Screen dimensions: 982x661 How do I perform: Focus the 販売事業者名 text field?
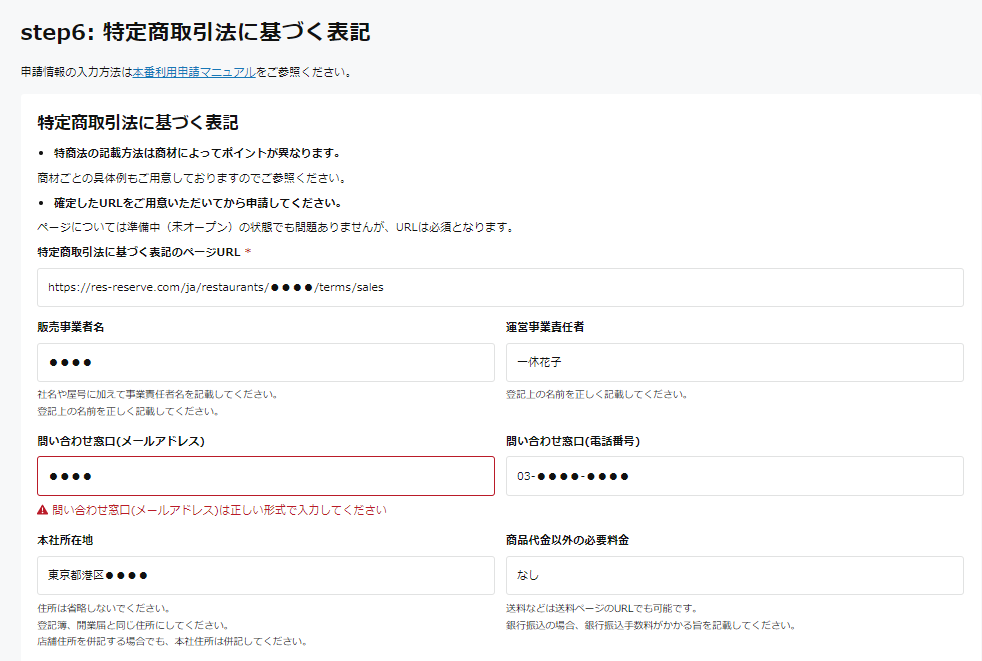266,362
